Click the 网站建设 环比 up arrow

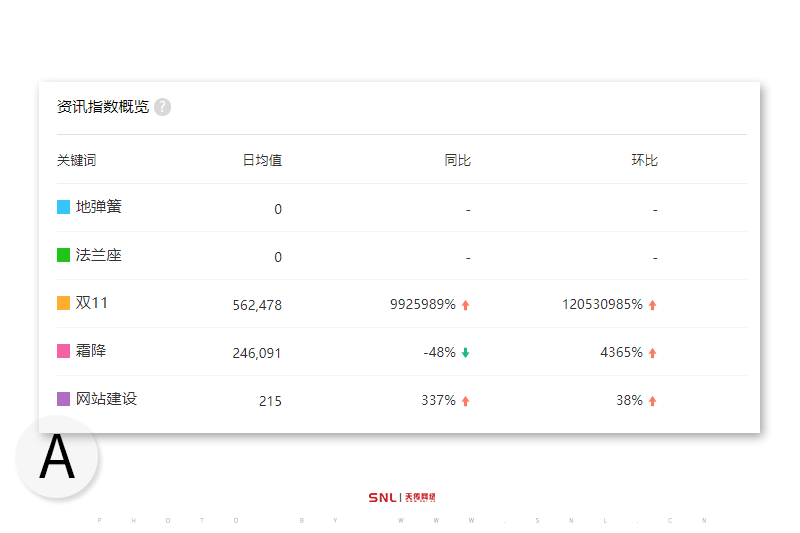click(x=653, y=401)
